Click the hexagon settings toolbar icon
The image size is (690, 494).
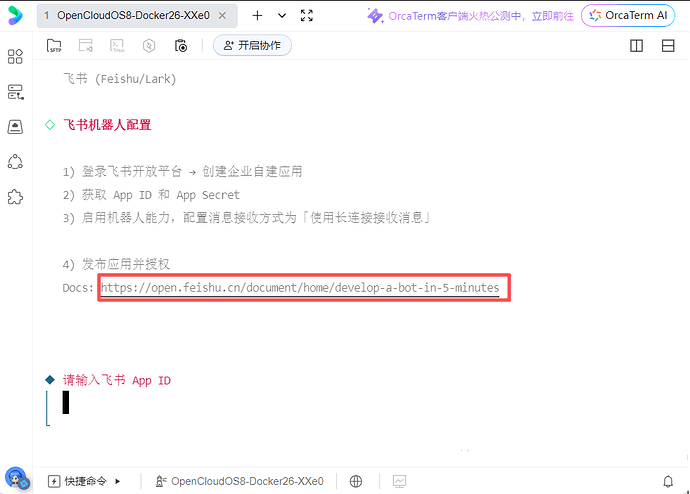[149, 45]
